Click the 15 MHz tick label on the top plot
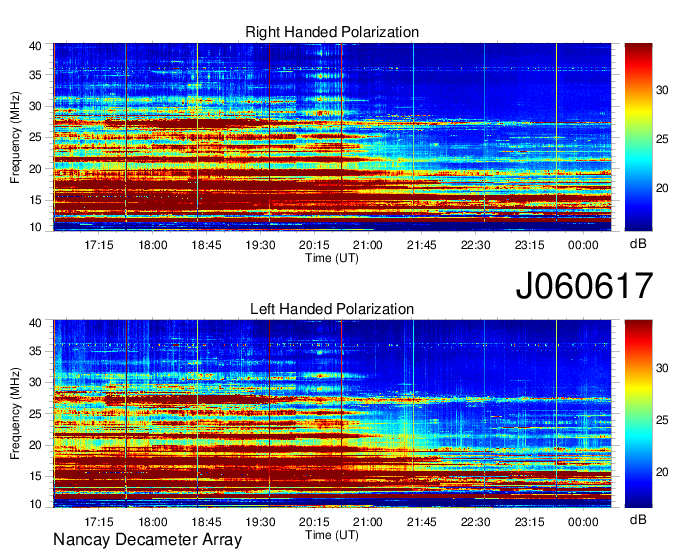The image size is (680, 552). click(x=35, y=200)
